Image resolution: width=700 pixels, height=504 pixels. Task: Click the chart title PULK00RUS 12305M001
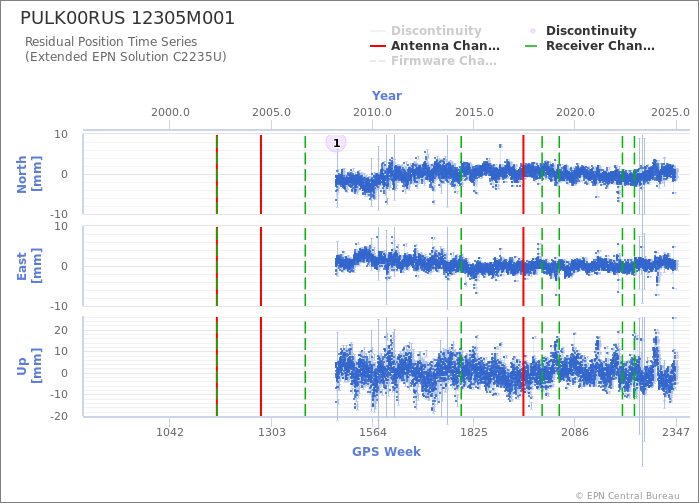pyautogui.click(x=127, y=18)
